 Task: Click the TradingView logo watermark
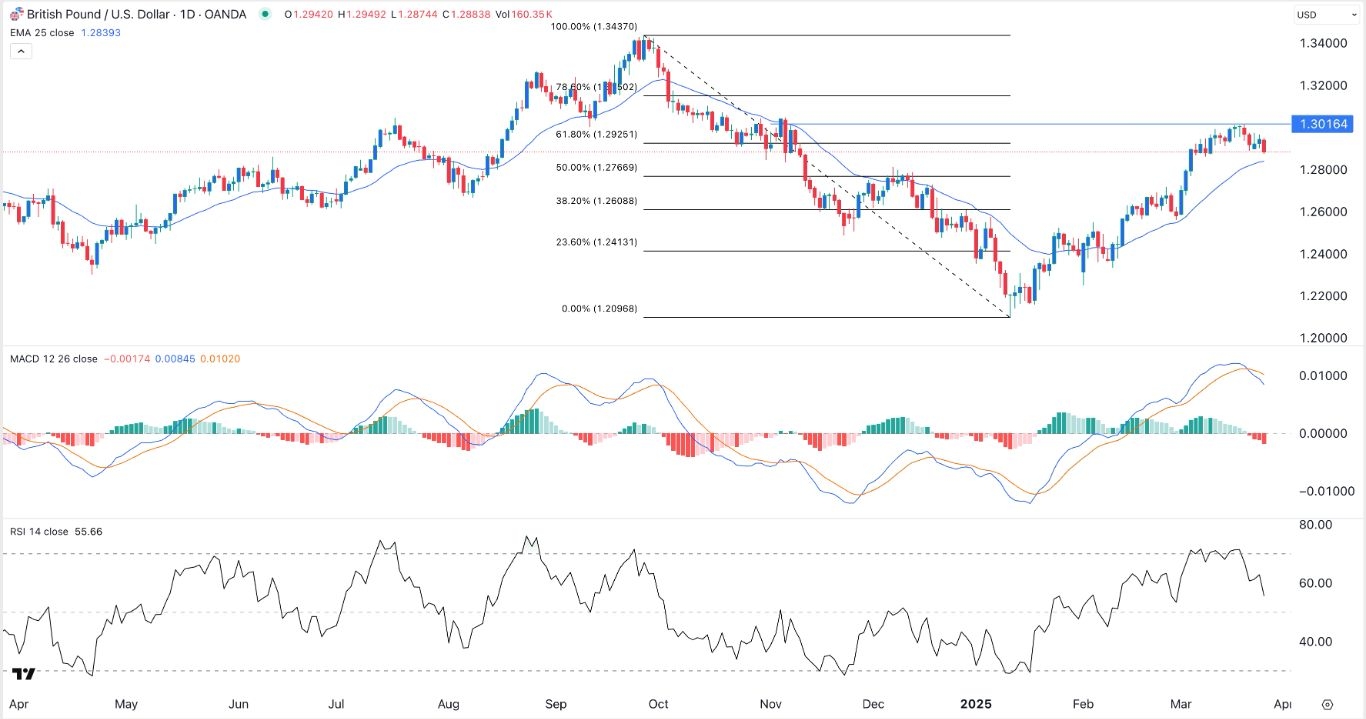pos(24,674)
